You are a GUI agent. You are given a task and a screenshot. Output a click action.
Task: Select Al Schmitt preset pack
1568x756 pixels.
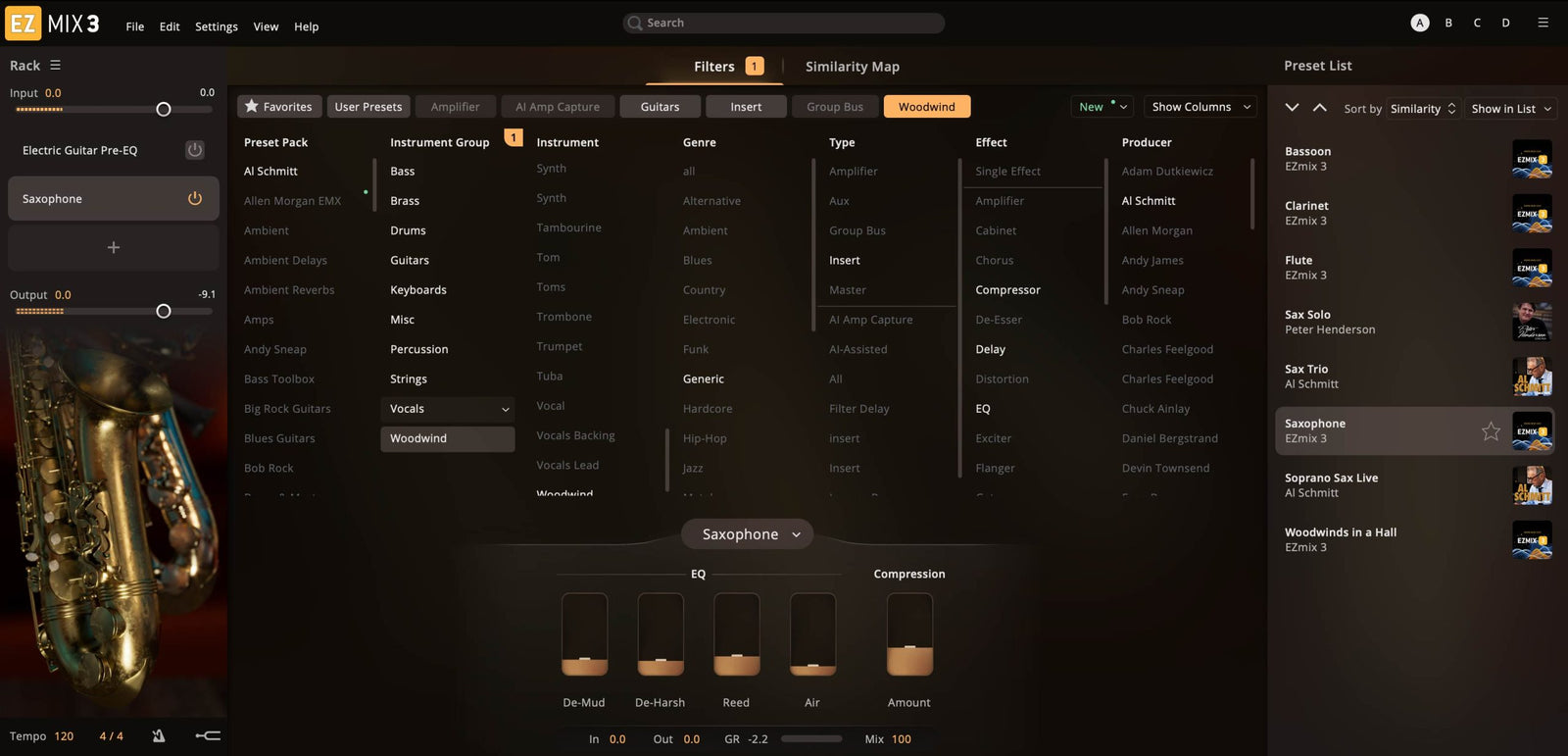[x=270, y=172]
